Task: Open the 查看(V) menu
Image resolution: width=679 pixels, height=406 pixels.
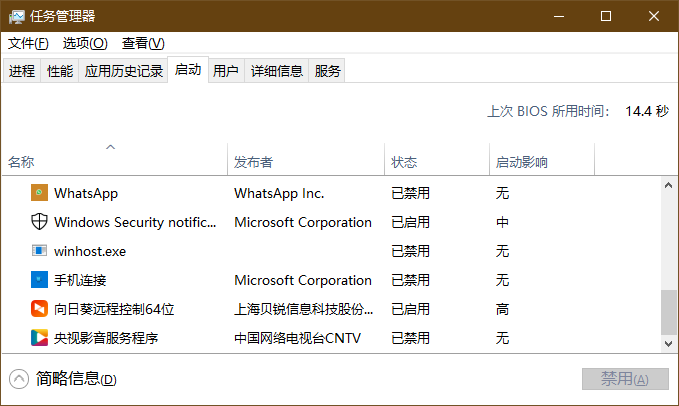Action: (143, 43)
